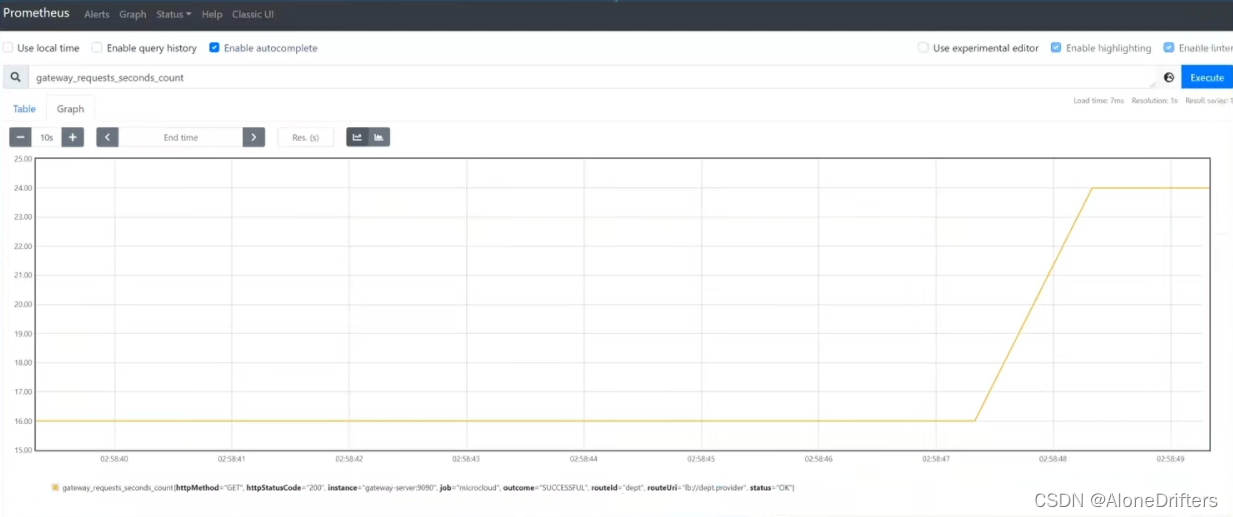Click the 16.00 y-axis label
This screenshot has height=517, width=1233.
click(x=22, y=421)
